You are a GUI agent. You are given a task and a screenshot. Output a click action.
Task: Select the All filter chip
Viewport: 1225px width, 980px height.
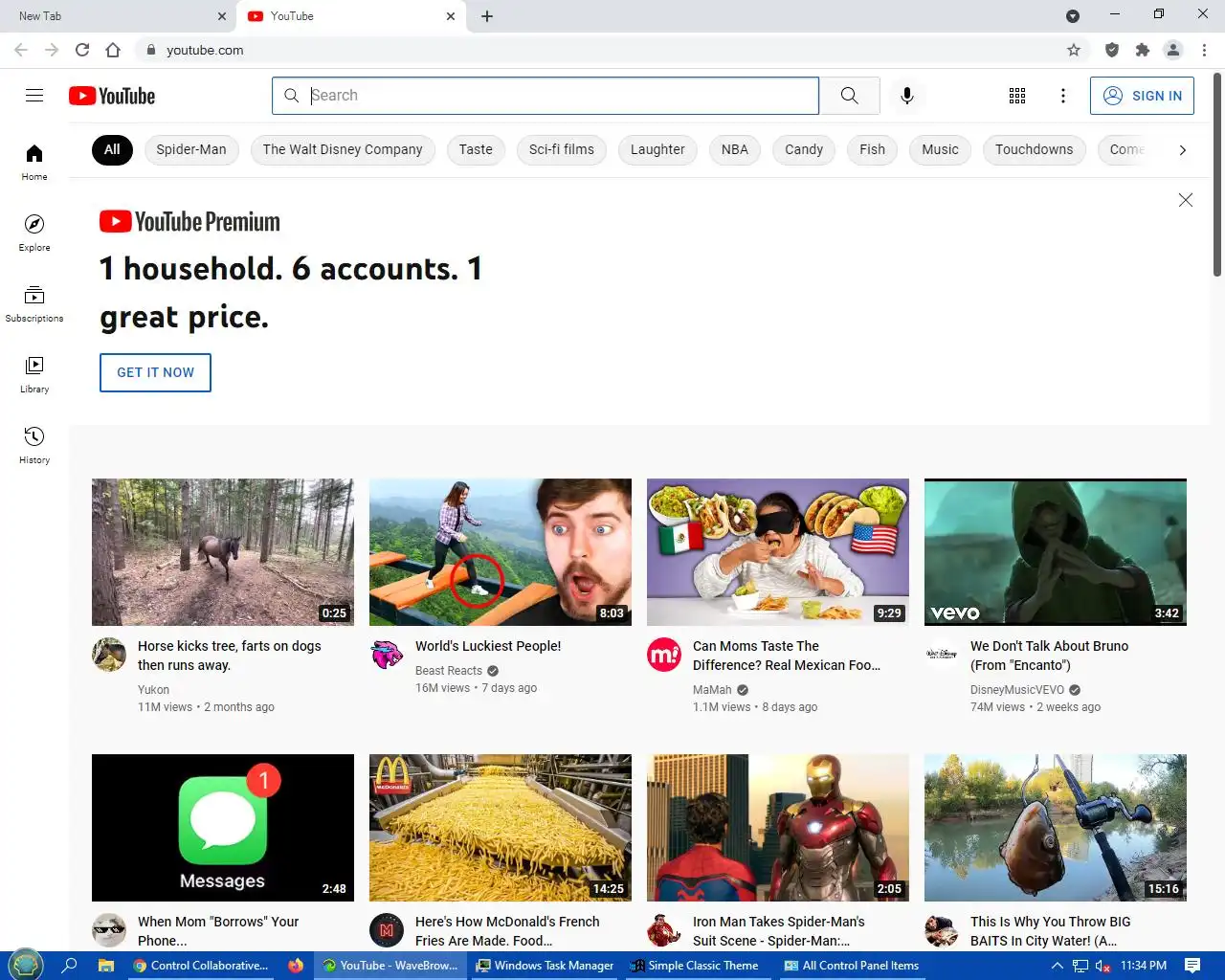click(x=112, y=149)
